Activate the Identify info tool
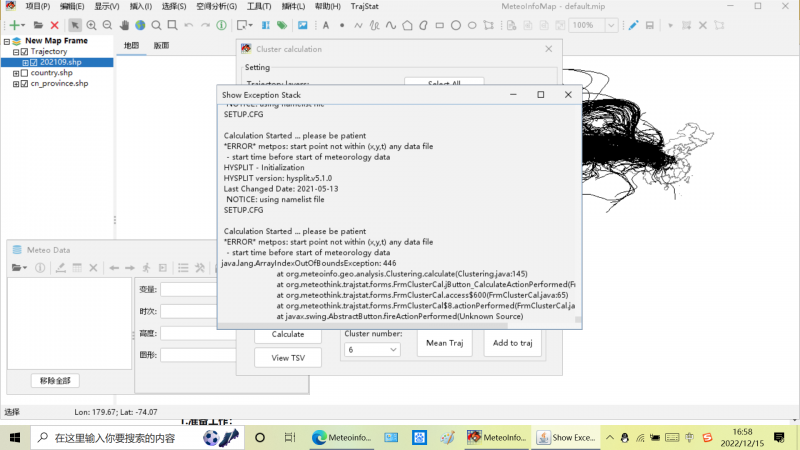Screen dimensions: 800x450 [x=221, y=24]
